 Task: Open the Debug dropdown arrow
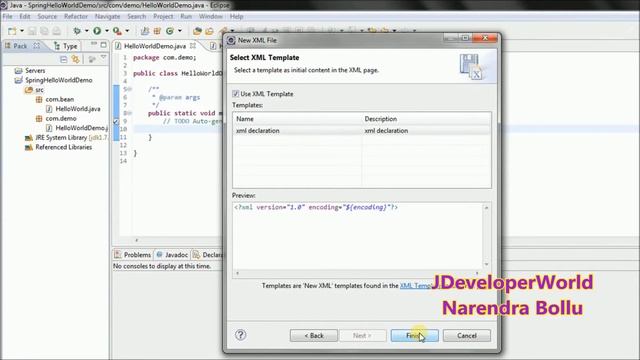[86, 31]
